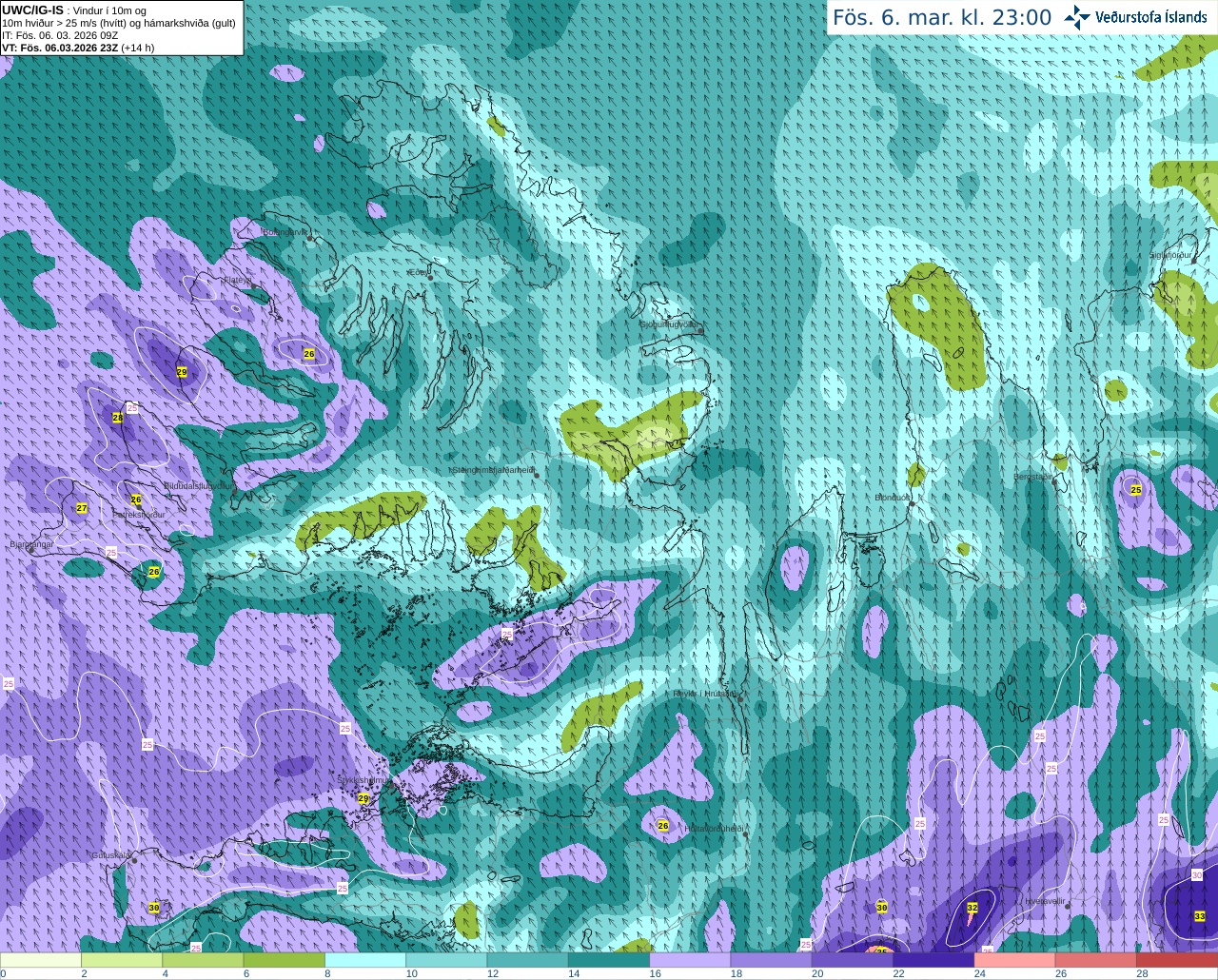Select the VT: Fös. 06.03.2026 23Z (+14 h) line

tap(78, 48)
